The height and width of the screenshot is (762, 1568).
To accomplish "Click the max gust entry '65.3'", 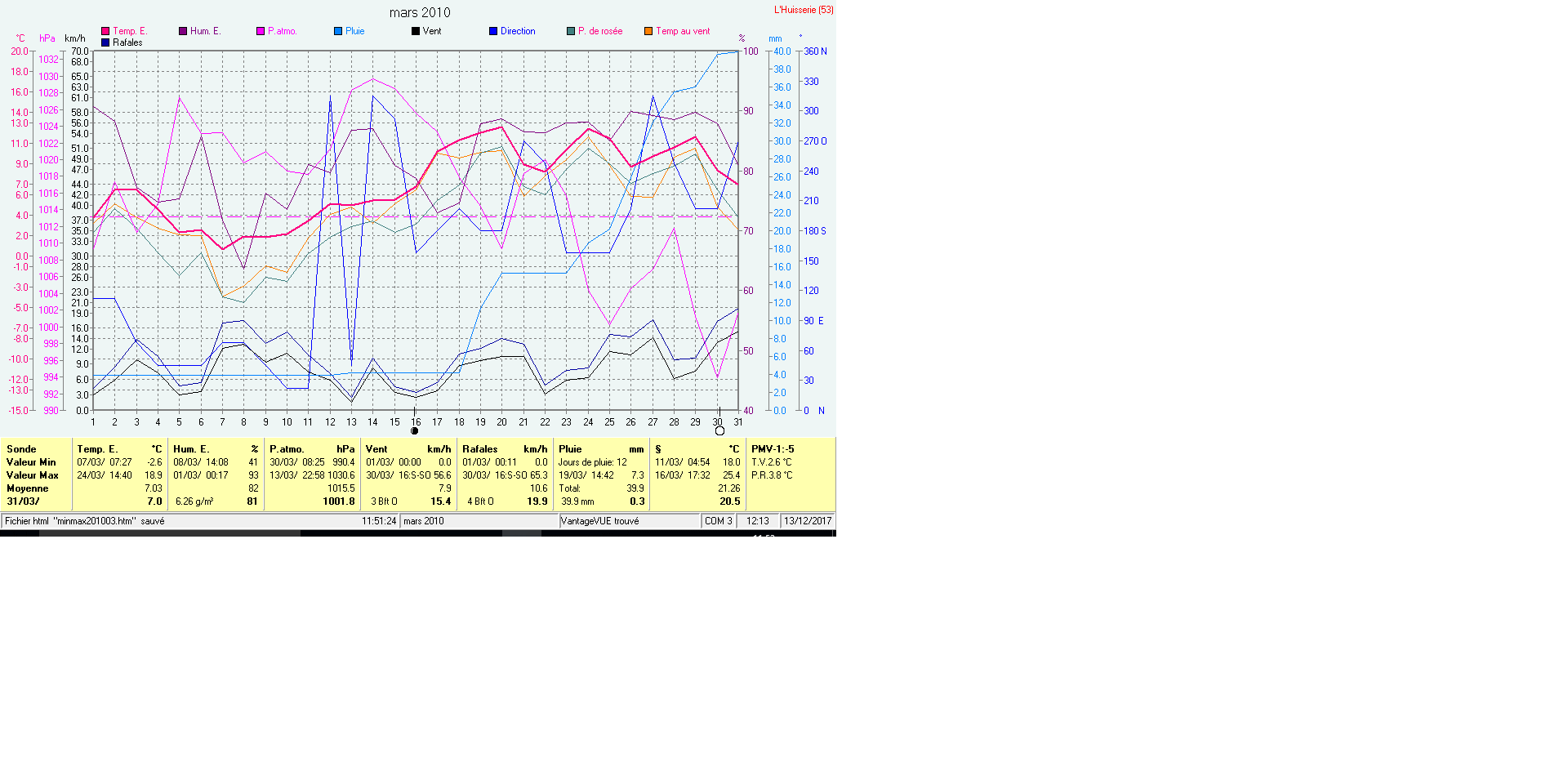I will [539, 475].
